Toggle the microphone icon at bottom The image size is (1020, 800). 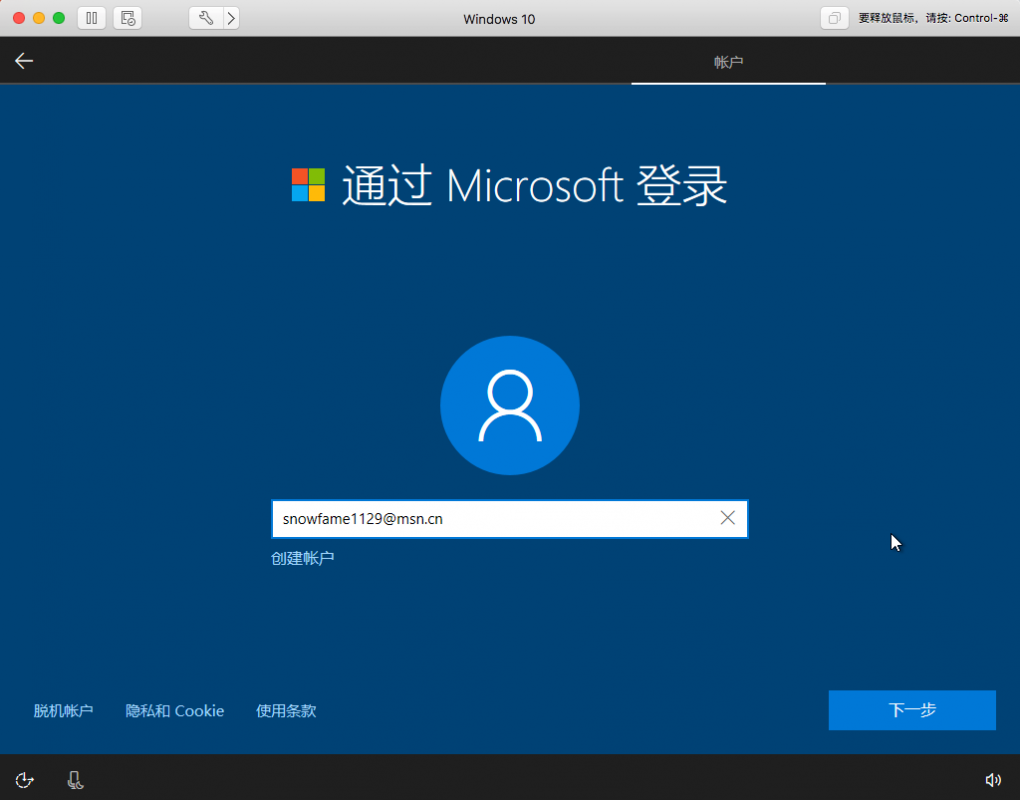pos(75,780)
